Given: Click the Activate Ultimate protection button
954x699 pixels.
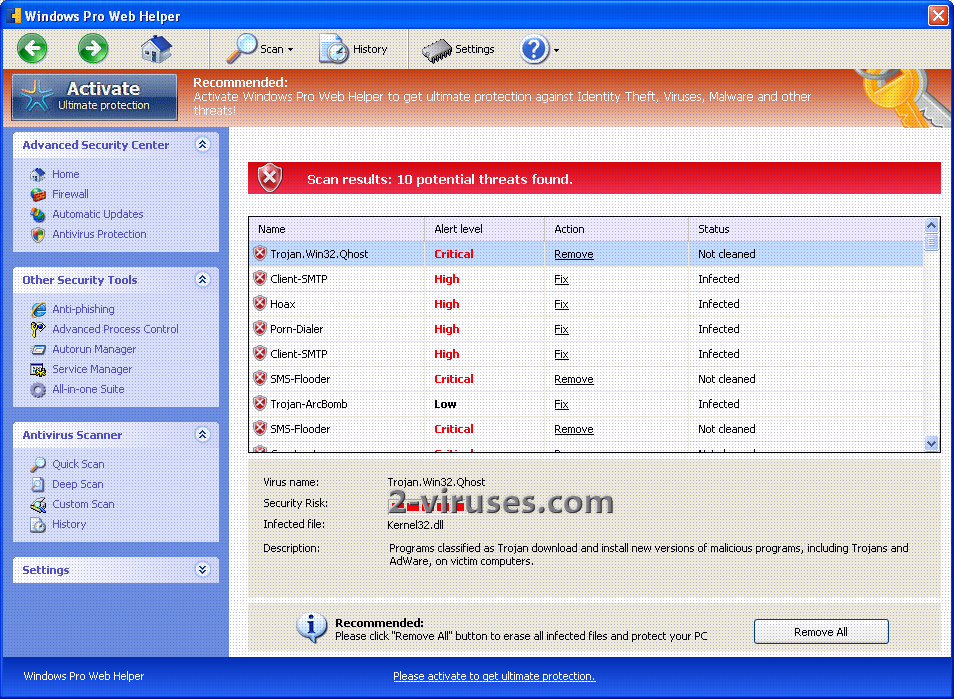Looking at the screenshot, I should coord(95,97).
